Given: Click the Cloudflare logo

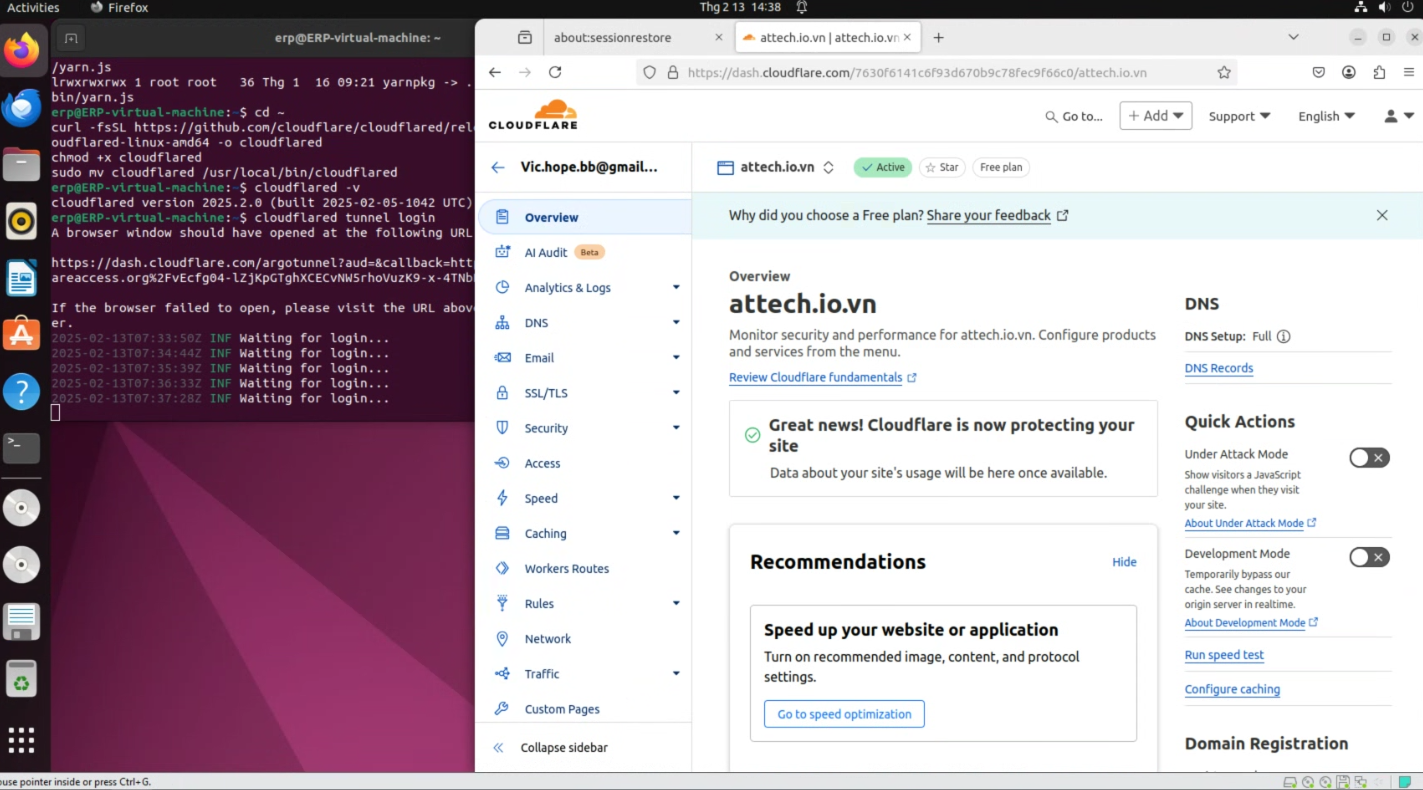Looking at the screenshot, I should (x=533, y=113).
